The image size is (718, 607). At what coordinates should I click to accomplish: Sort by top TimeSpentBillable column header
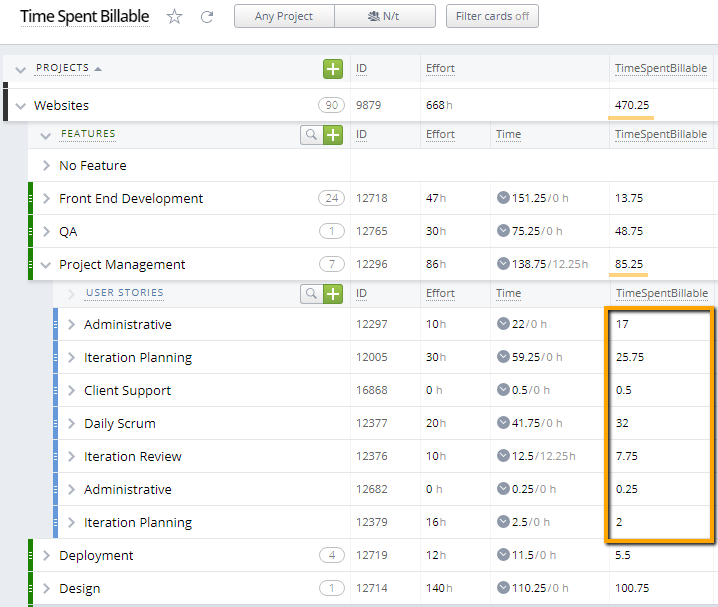[661, 68]
